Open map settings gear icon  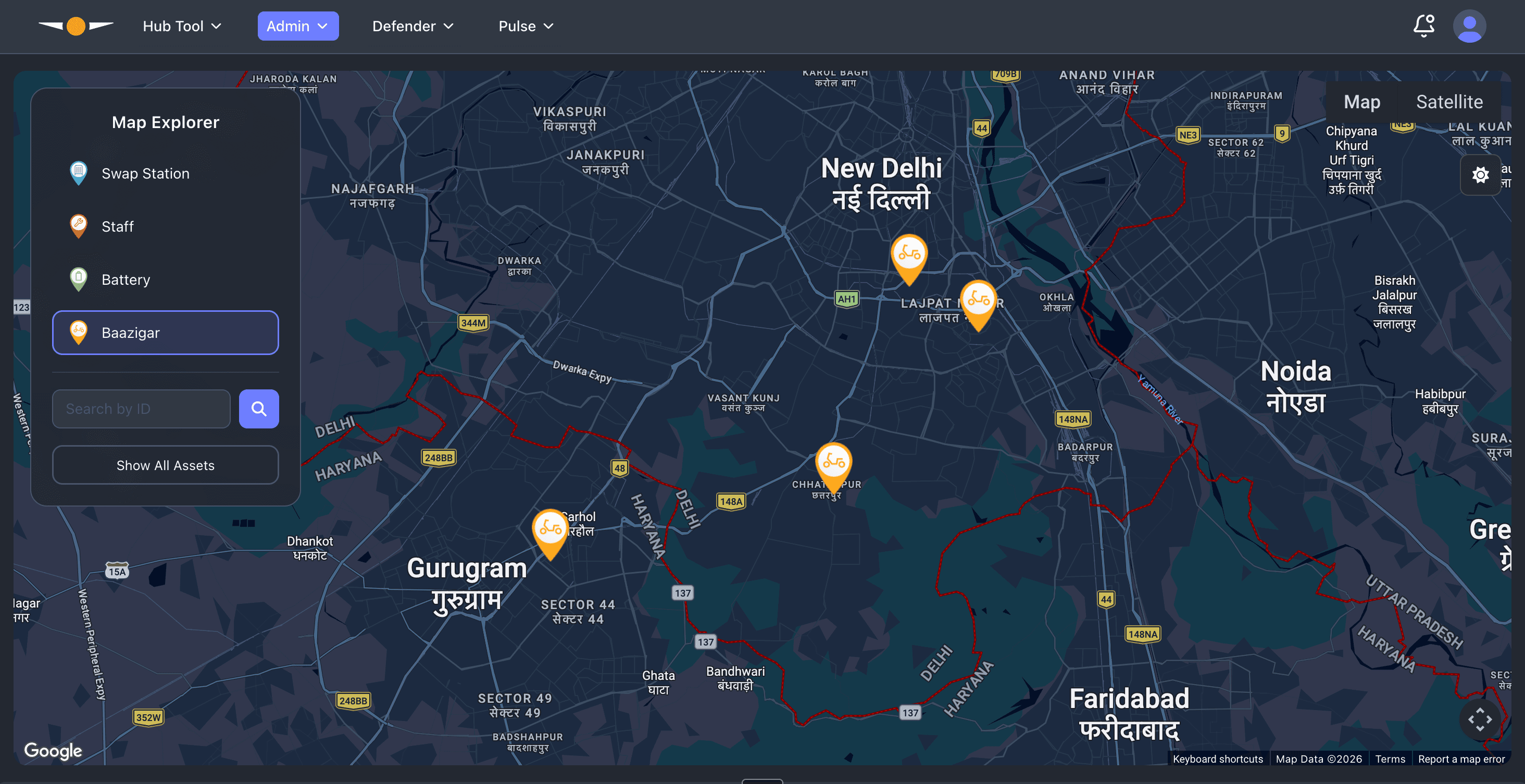point(1480,175)
